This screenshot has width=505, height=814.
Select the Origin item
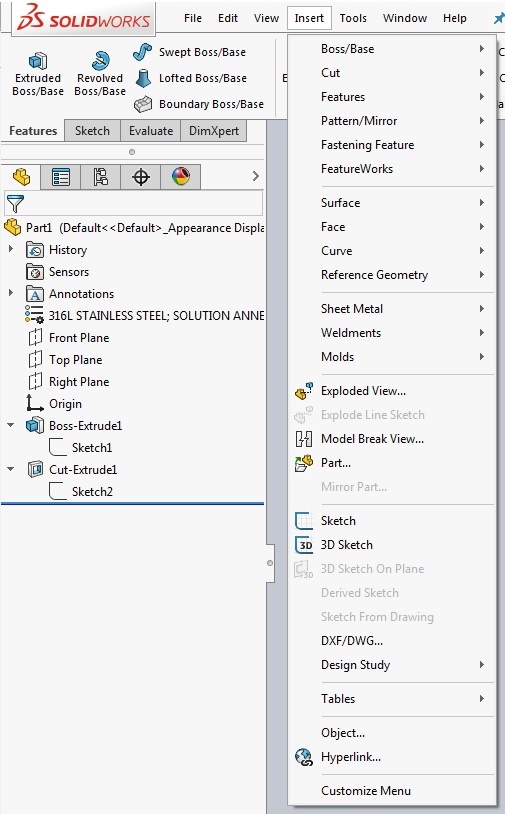point(54,404)
